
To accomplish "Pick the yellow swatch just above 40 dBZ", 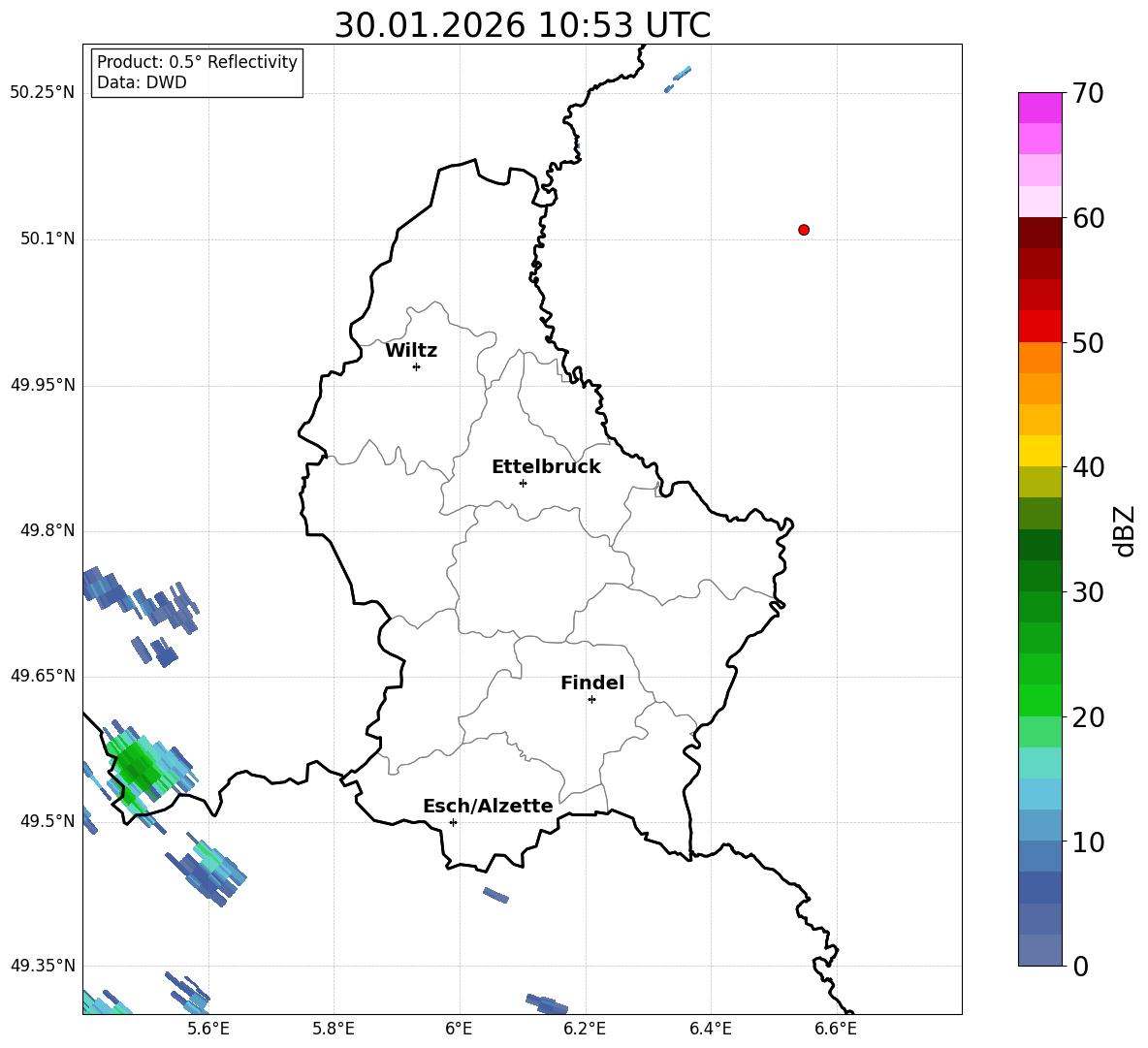I will point(1039,451).
